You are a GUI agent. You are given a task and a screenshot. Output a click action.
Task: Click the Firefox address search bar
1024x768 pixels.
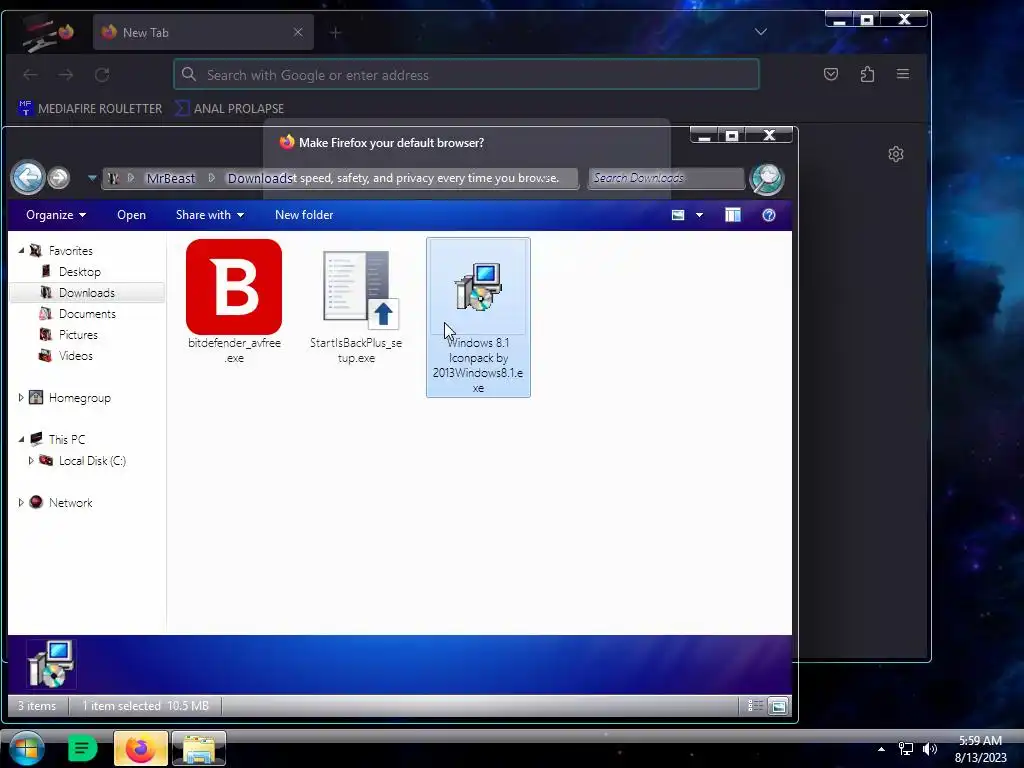click(466, 74)
